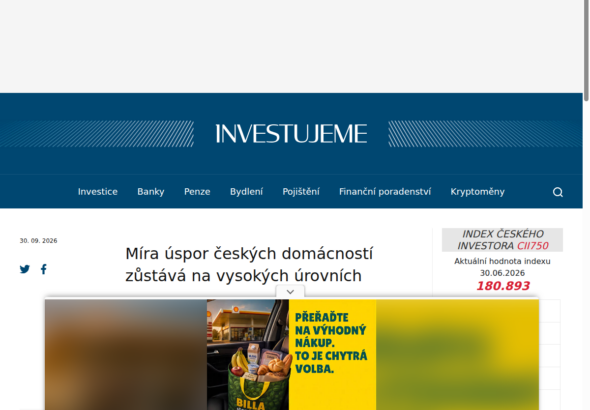Open the Banky menu item

click(151, 191)
